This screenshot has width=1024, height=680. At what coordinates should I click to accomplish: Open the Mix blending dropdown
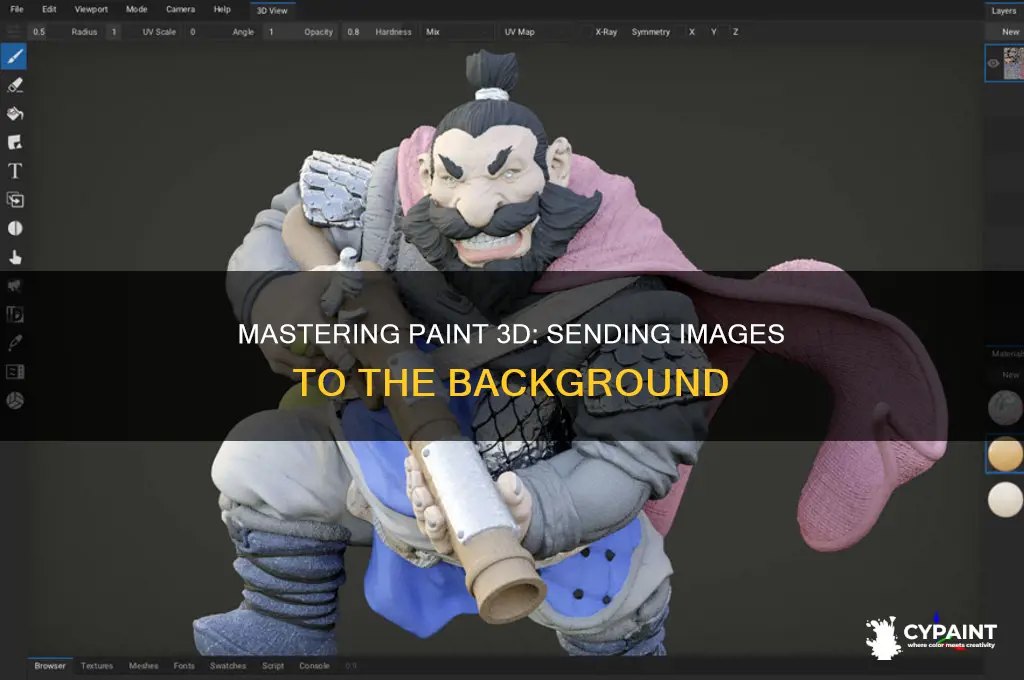[x=456, y=32]
